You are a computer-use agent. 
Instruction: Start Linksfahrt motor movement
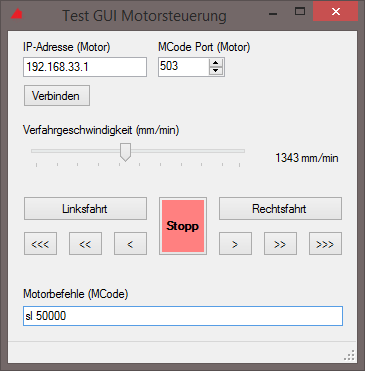click(85, 209)
